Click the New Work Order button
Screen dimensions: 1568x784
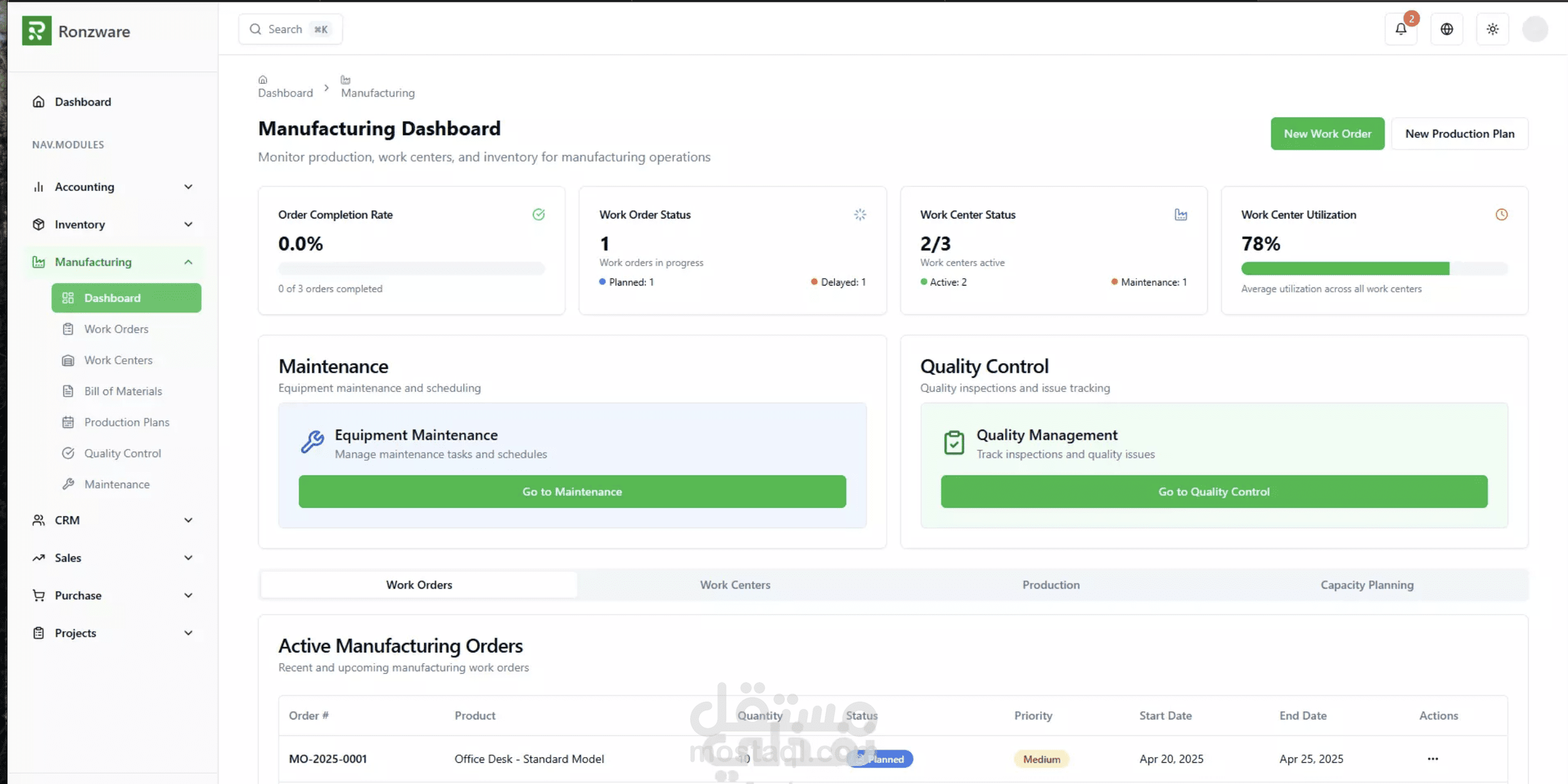coord(1327,133)
